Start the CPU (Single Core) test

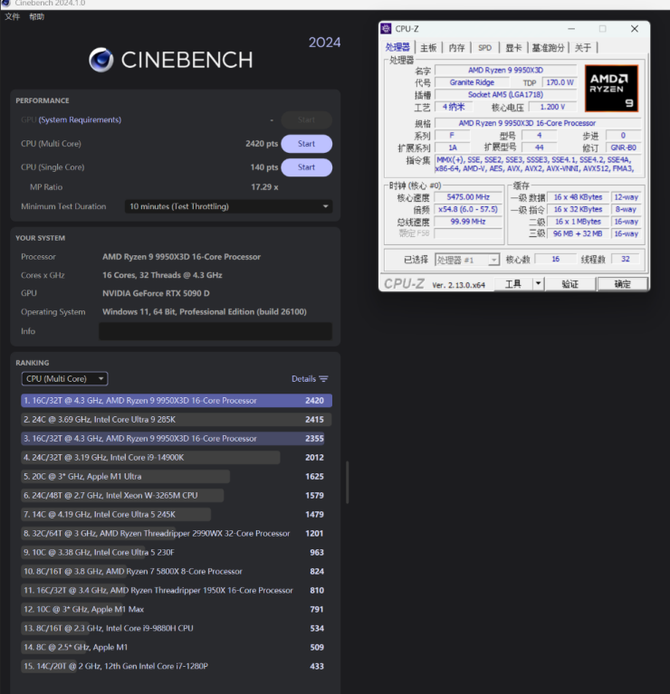coord(306,167)
